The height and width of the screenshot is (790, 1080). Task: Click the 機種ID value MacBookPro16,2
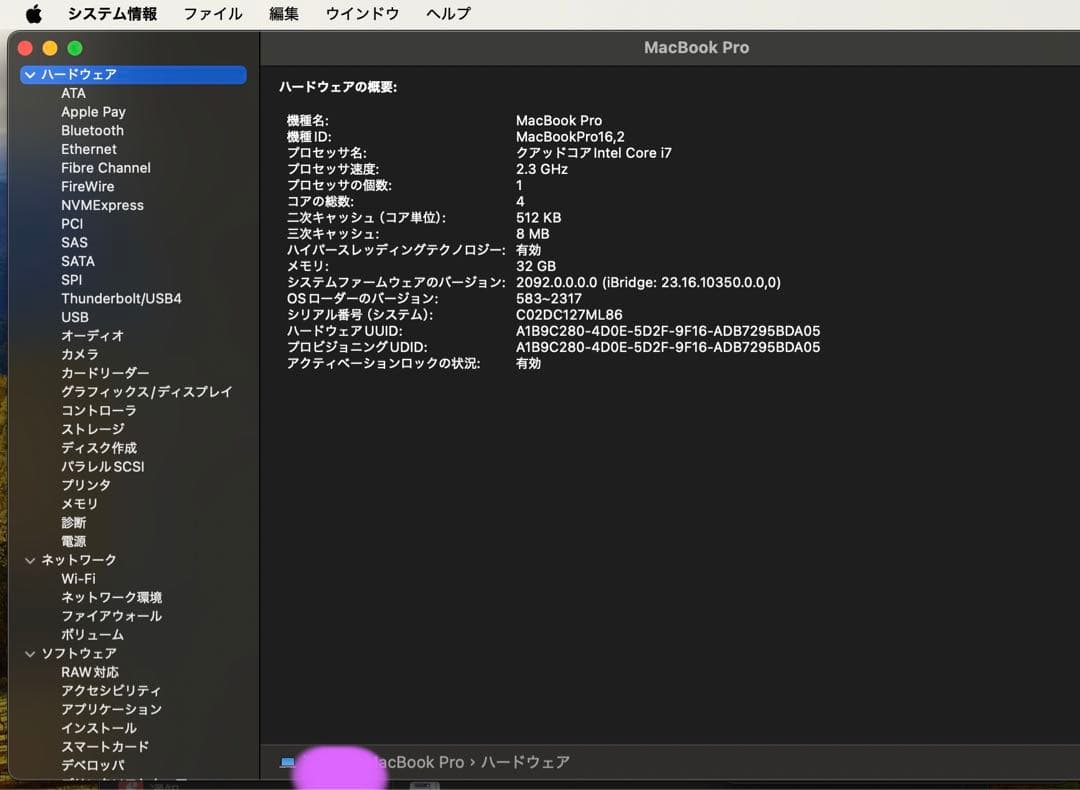(570, 136)
